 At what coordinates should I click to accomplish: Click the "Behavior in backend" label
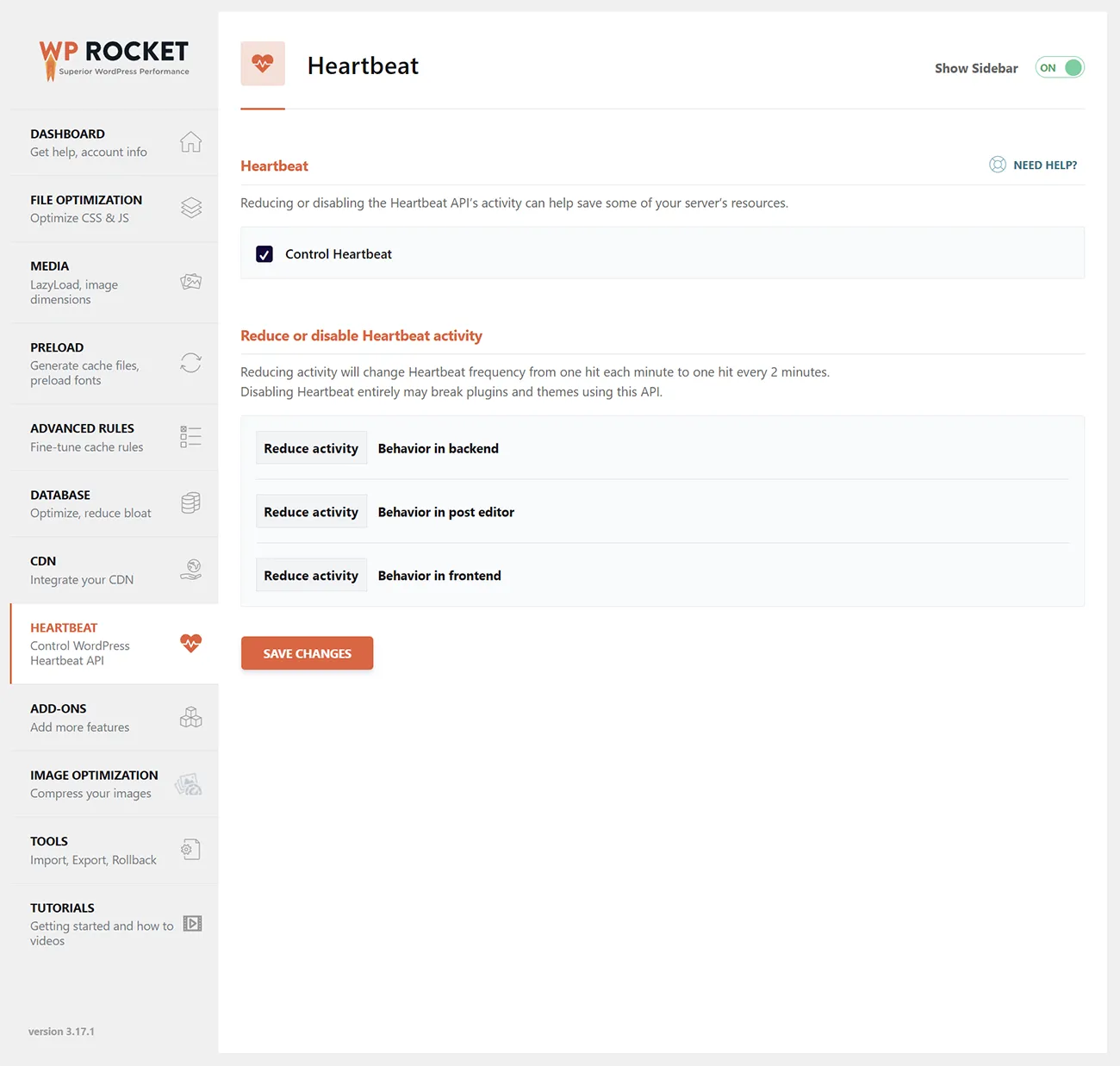[x=439, y=448]
